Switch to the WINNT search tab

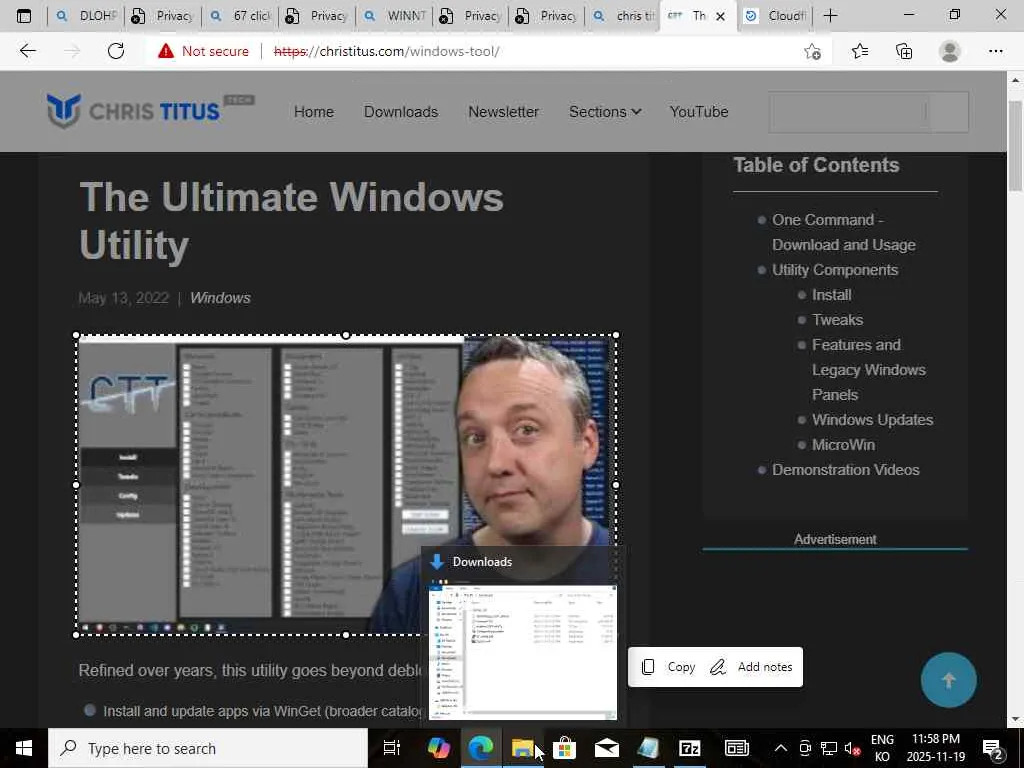click(x=394, y=16)
